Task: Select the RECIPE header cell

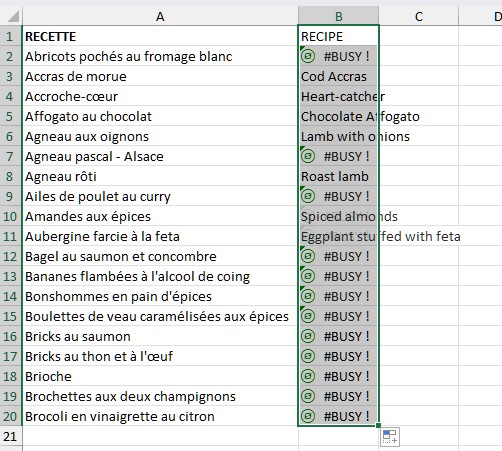Action: (x=338, y=36)
